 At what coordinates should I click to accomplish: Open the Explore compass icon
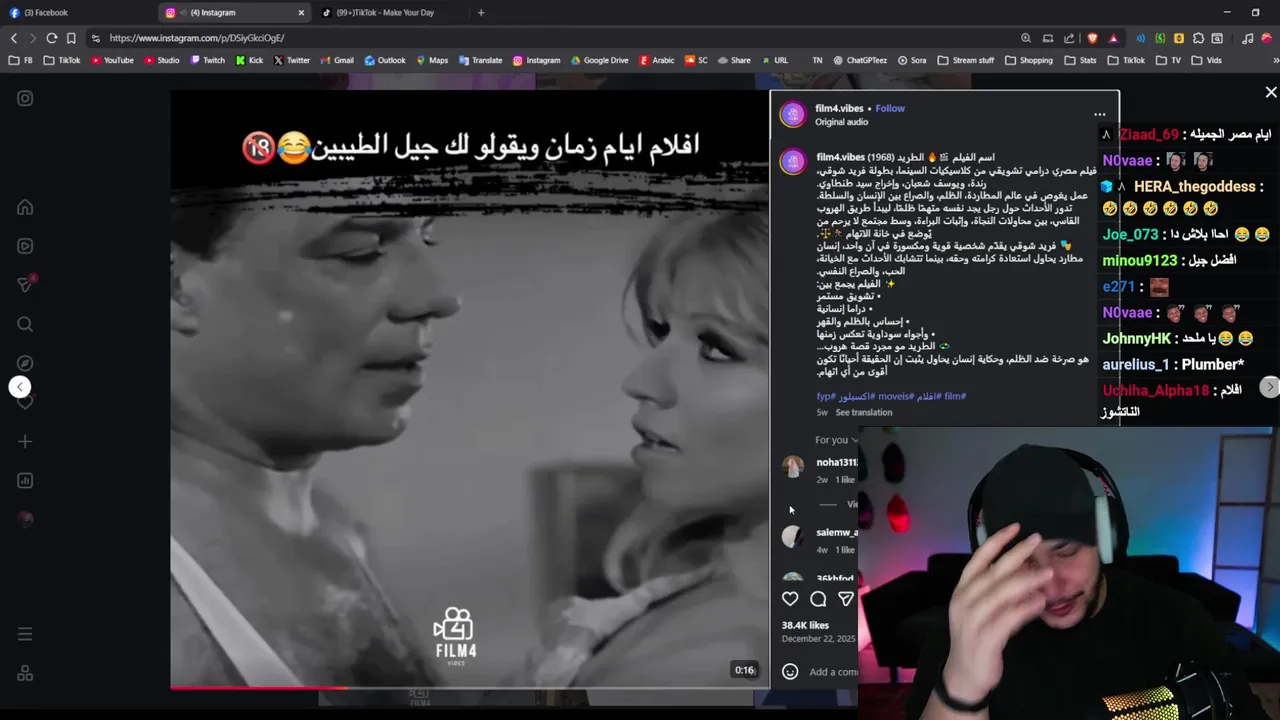(x=25, y=363)
